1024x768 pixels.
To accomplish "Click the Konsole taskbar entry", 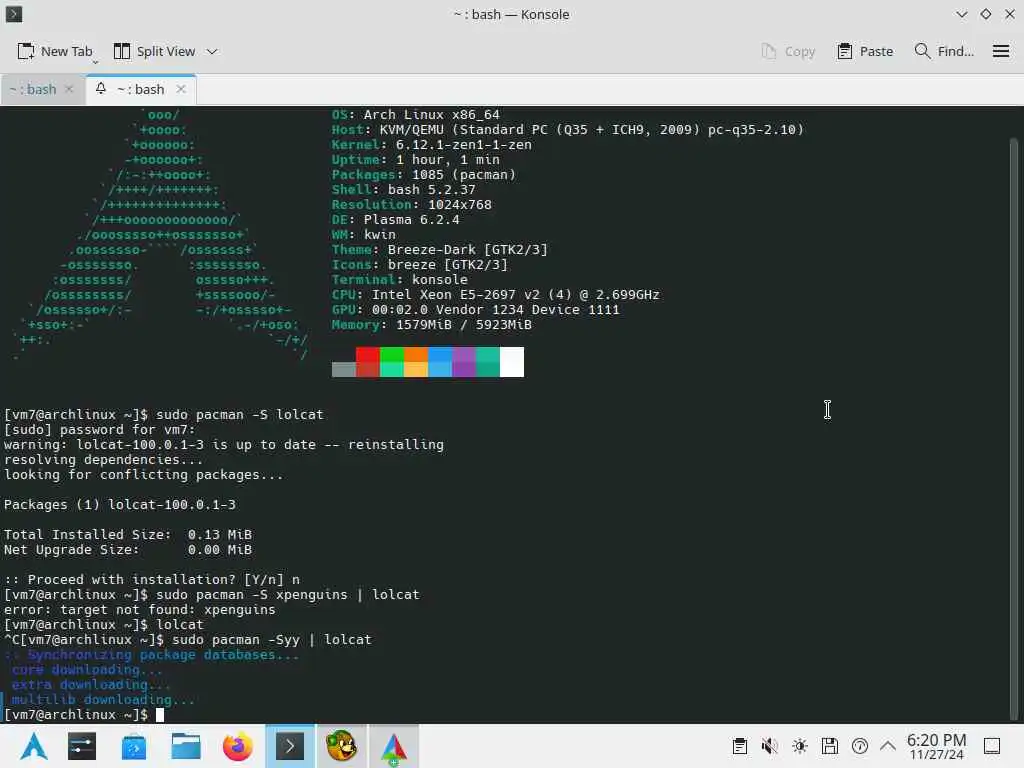I will pos(290,746).
